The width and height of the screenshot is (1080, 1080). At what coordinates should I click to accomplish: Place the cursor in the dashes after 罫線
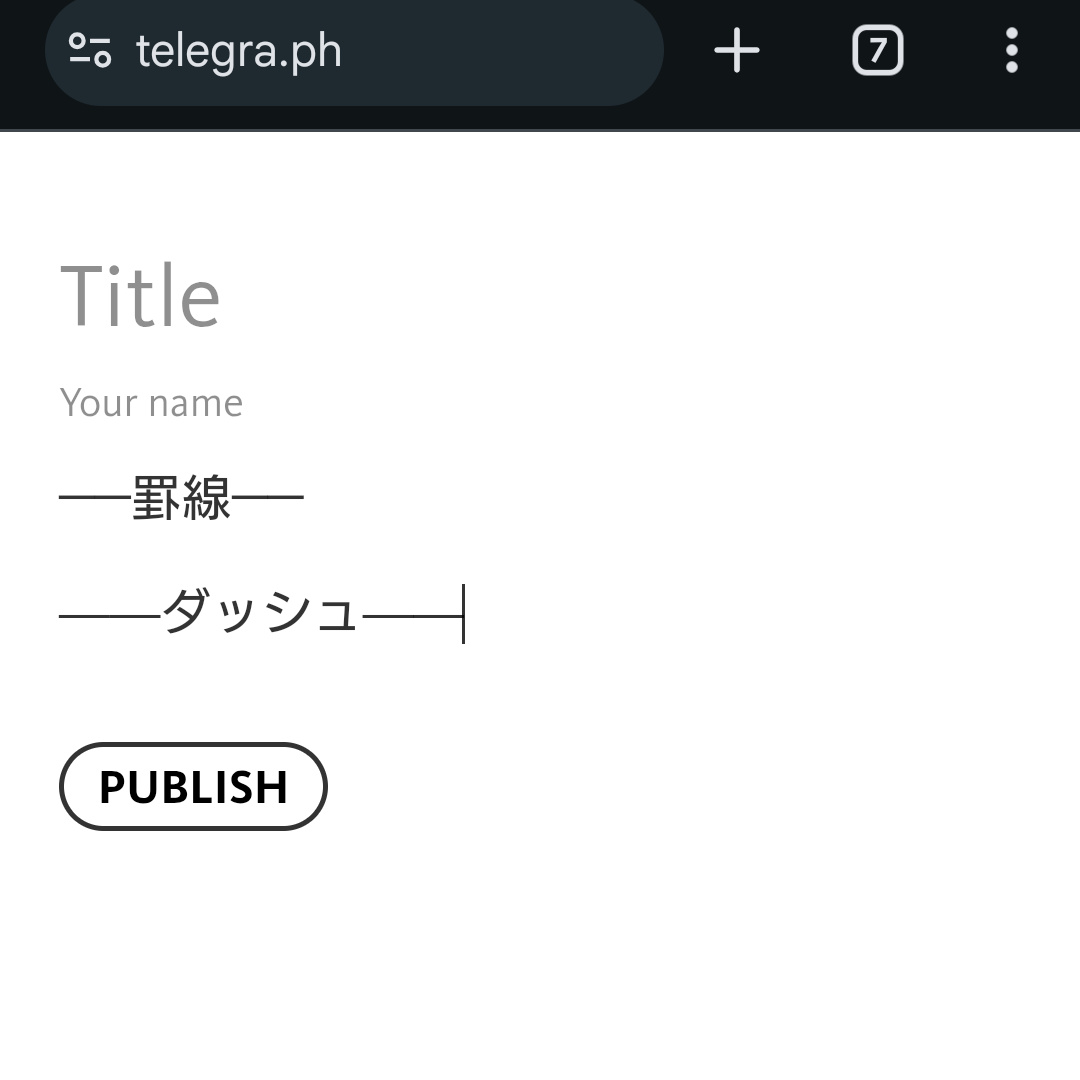pos(267,498)
